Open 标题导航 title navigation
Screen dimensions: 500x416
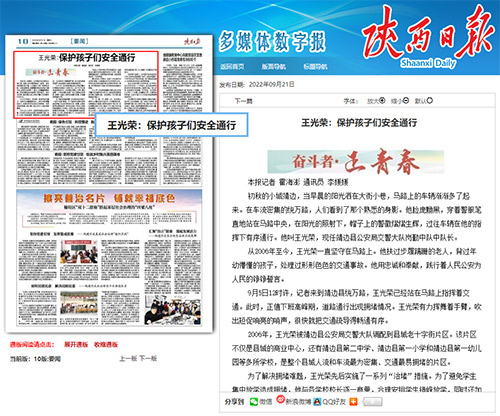(315, 67)
